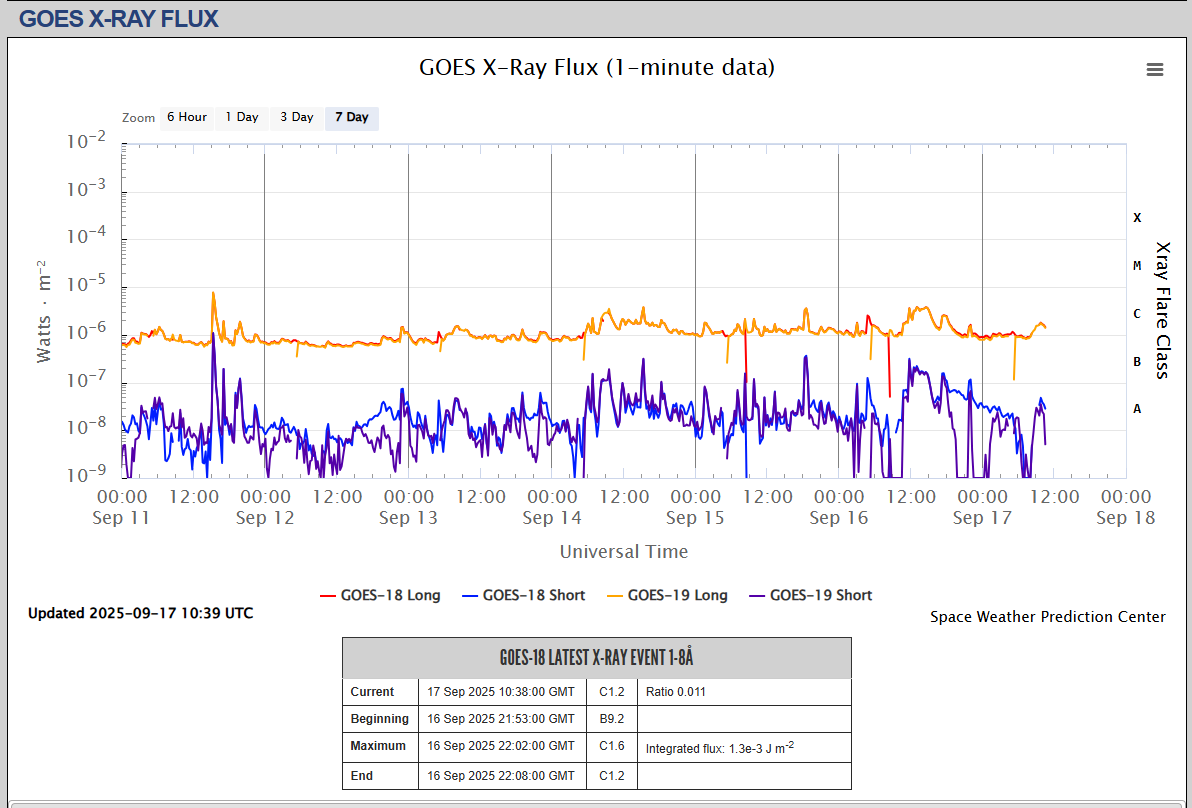Click the Beginning row timestamp cell
The height and width of the screenshot is (808, 1192).
tap(501, 719)
